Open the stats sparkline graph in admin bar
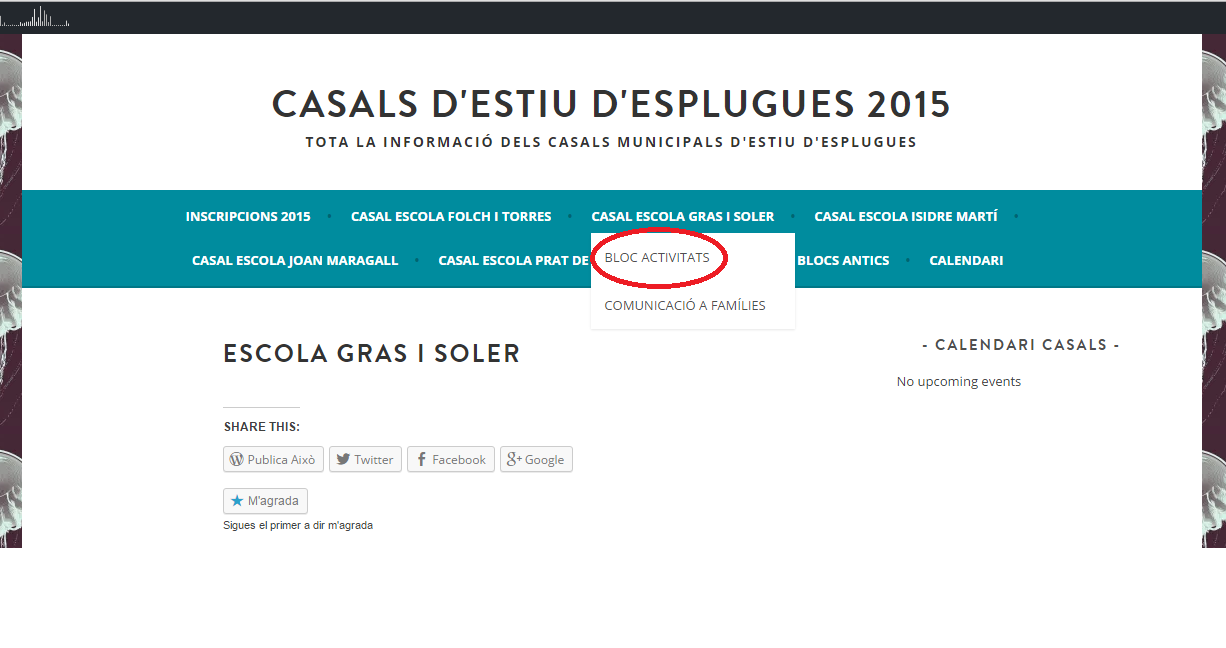This screenshot has width=1226, height=648. (36, 17)
